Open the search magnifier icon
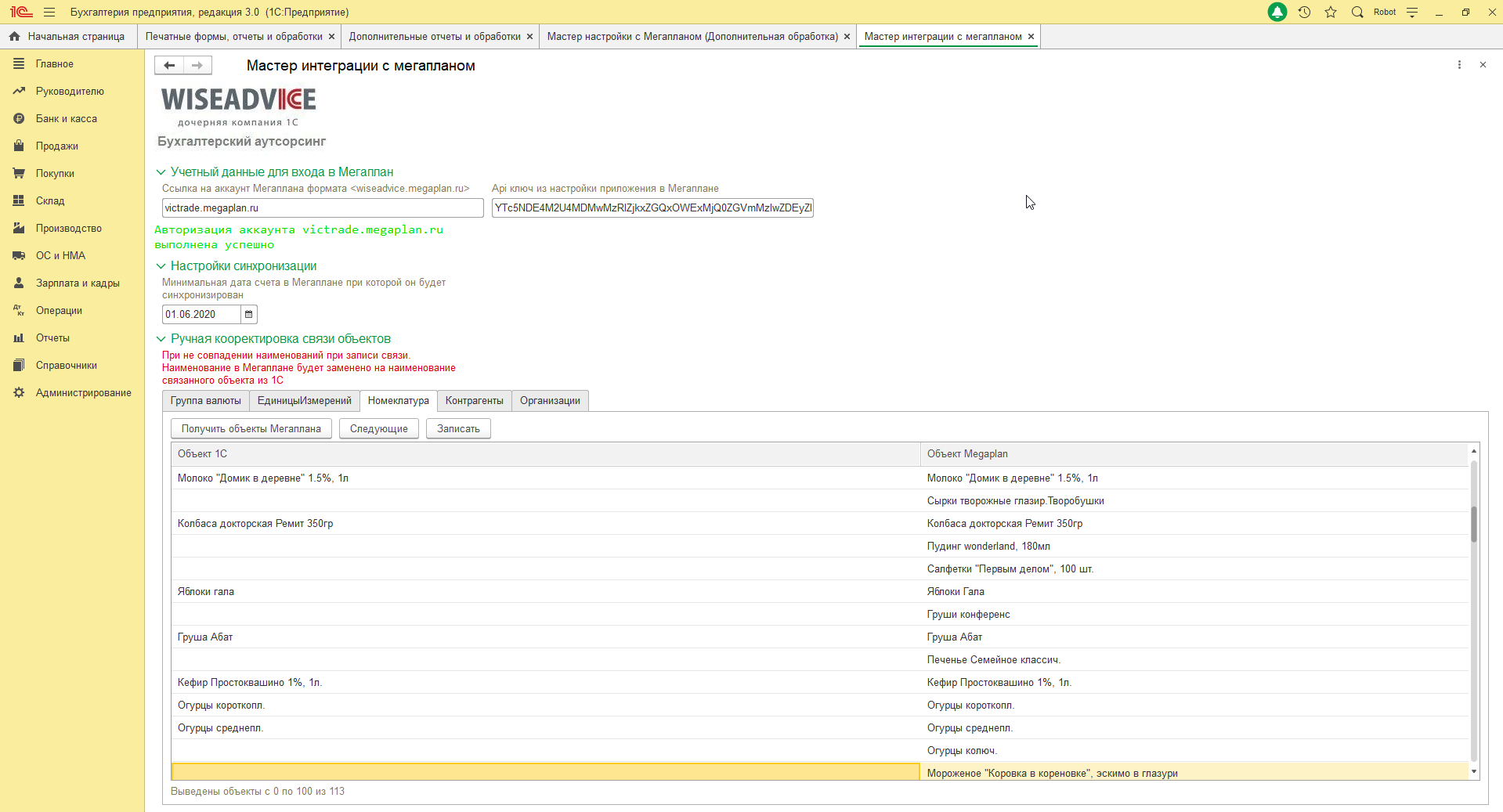 (x=1357, y=12)
